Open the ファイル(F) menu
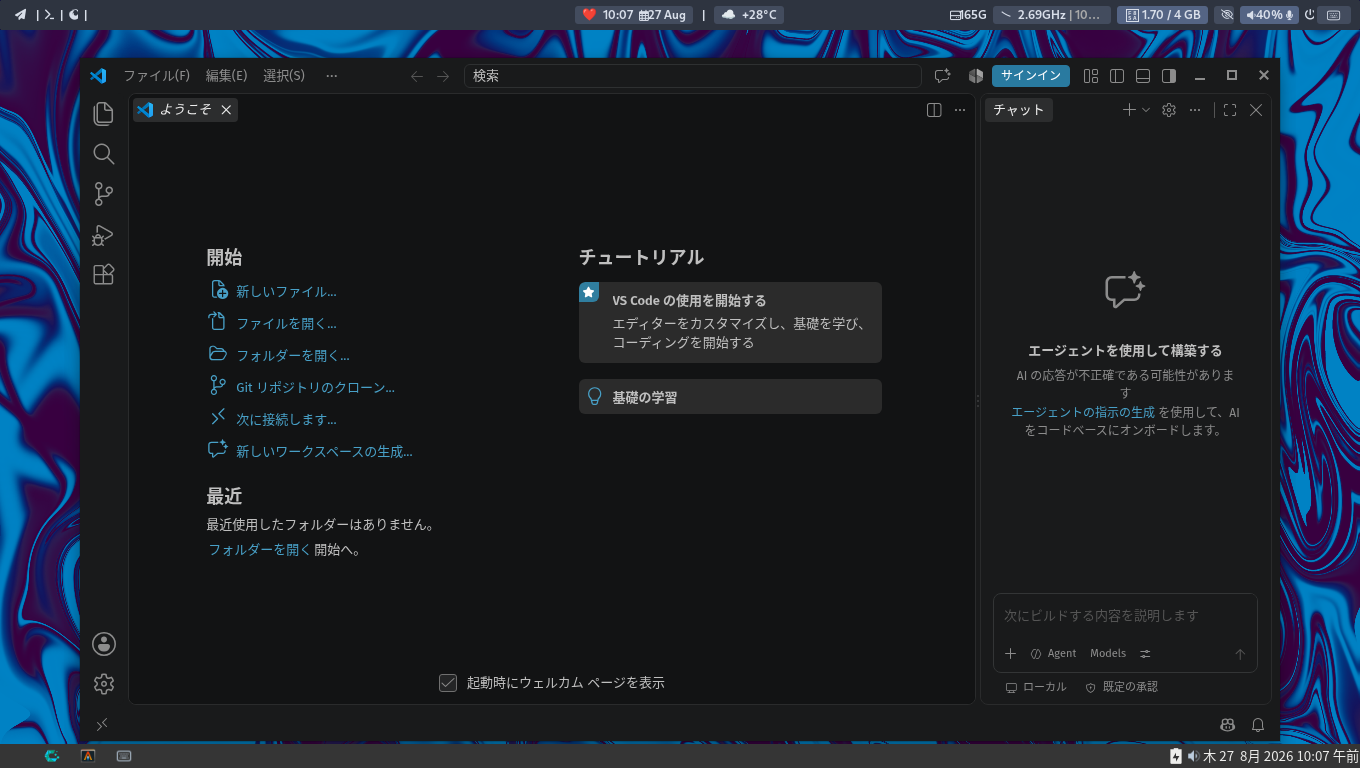Image resolution: width=1360 pixels, height=768 pixels. (x=156, y=76)
